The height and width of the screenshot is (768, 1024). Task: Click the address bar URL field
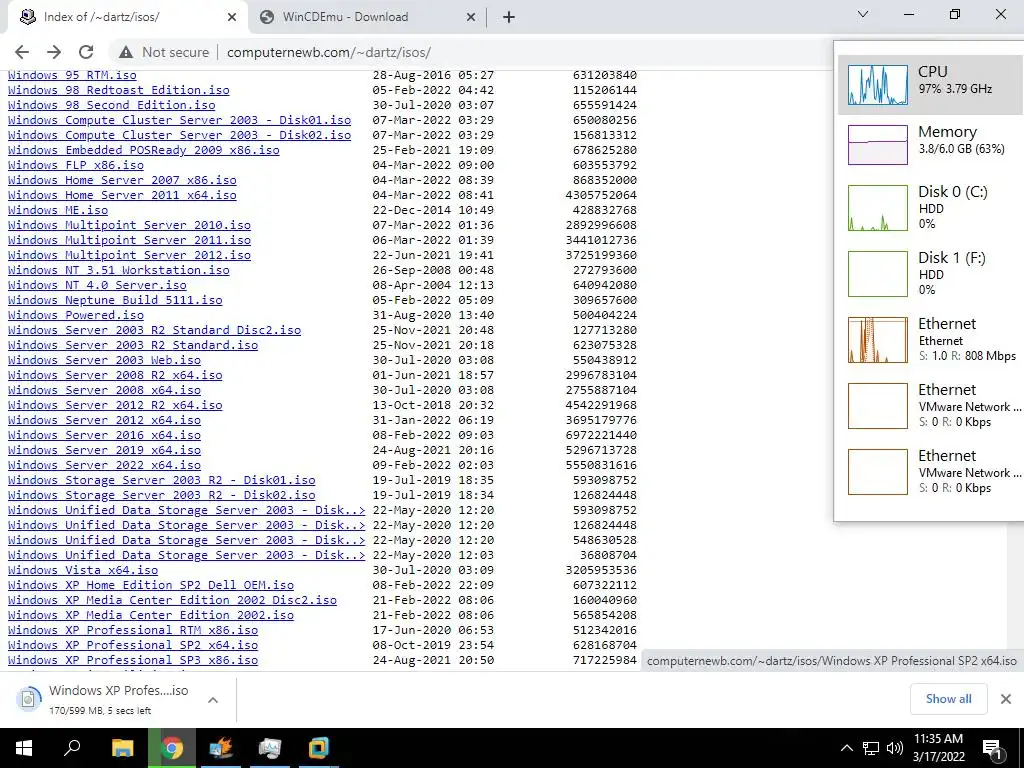[328, 52]
